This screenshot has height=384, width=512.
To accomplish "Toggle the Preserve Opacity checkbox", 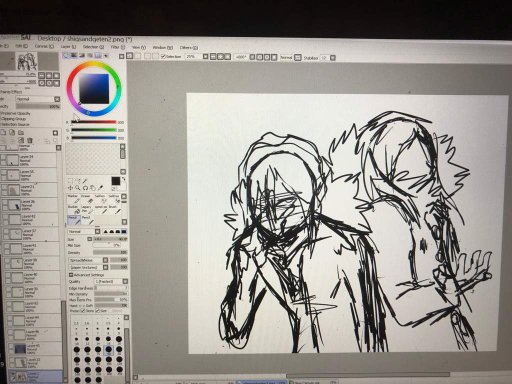I will 2,113.
